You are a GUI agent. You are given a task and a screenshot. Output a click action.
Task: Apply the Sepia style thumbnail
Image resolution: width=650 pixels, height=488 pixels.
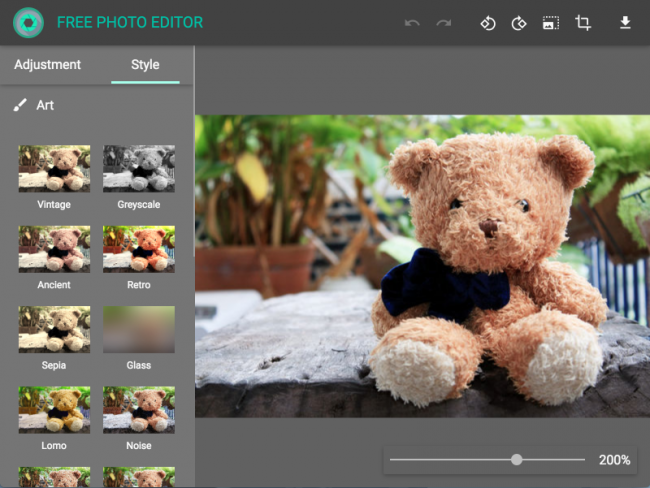(x=54, y=329)
